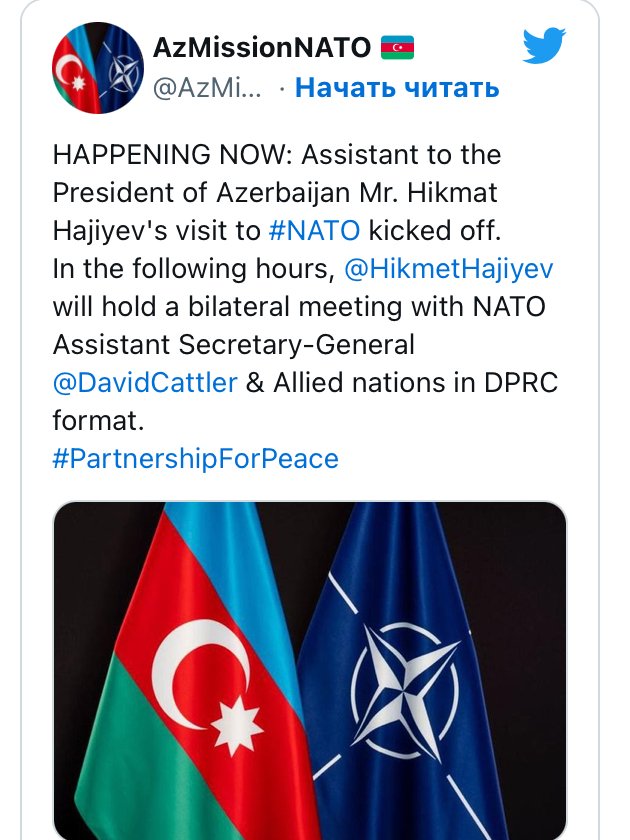Open the AzMissionNATO display name

click(262, 46)
